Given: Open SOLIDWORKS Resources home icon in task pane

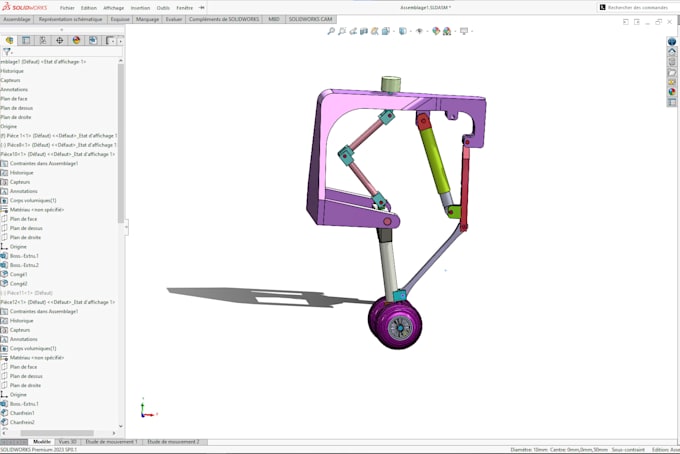Looking at the screenshot, I should [672, 52].
